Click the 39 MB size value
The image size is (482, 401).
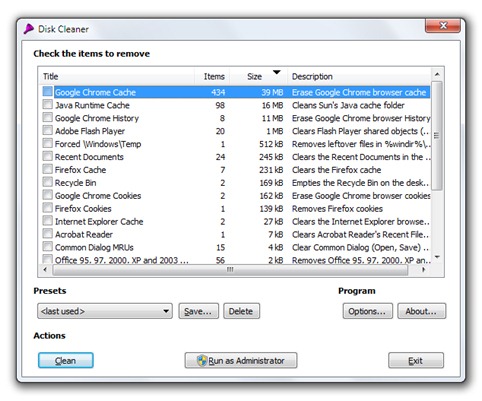[x=272, y=92]
